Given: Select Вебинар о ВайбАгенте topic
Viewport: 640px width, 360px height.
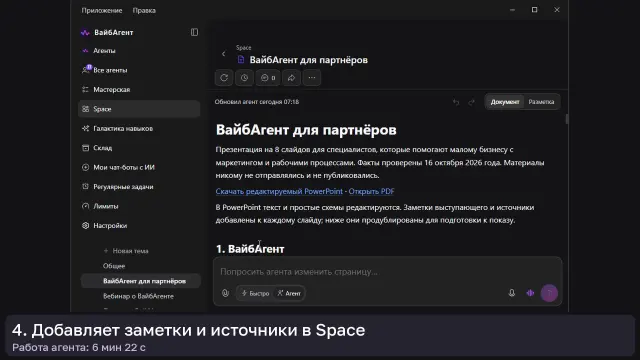Looking at the screenshot, I should click(138, 296).
